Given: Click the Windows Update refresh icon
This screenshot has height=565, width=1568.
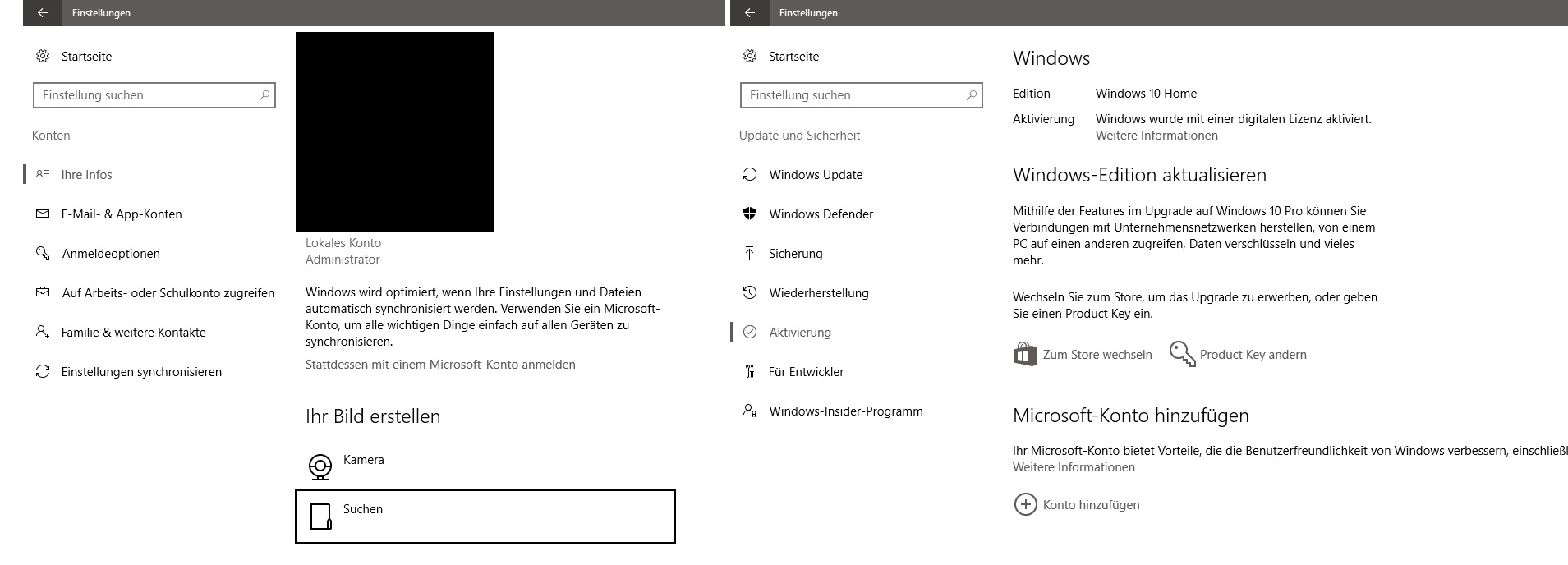Looking at the screenshot, I should click(x=750, y=174).
